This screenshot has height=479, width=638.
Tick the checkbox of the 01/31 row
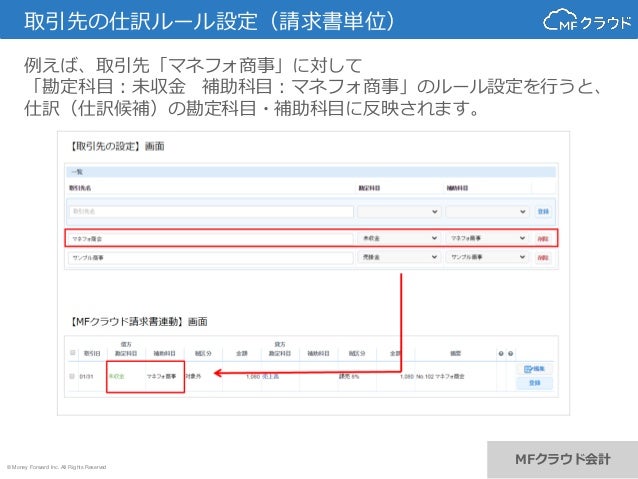[72, 376]
